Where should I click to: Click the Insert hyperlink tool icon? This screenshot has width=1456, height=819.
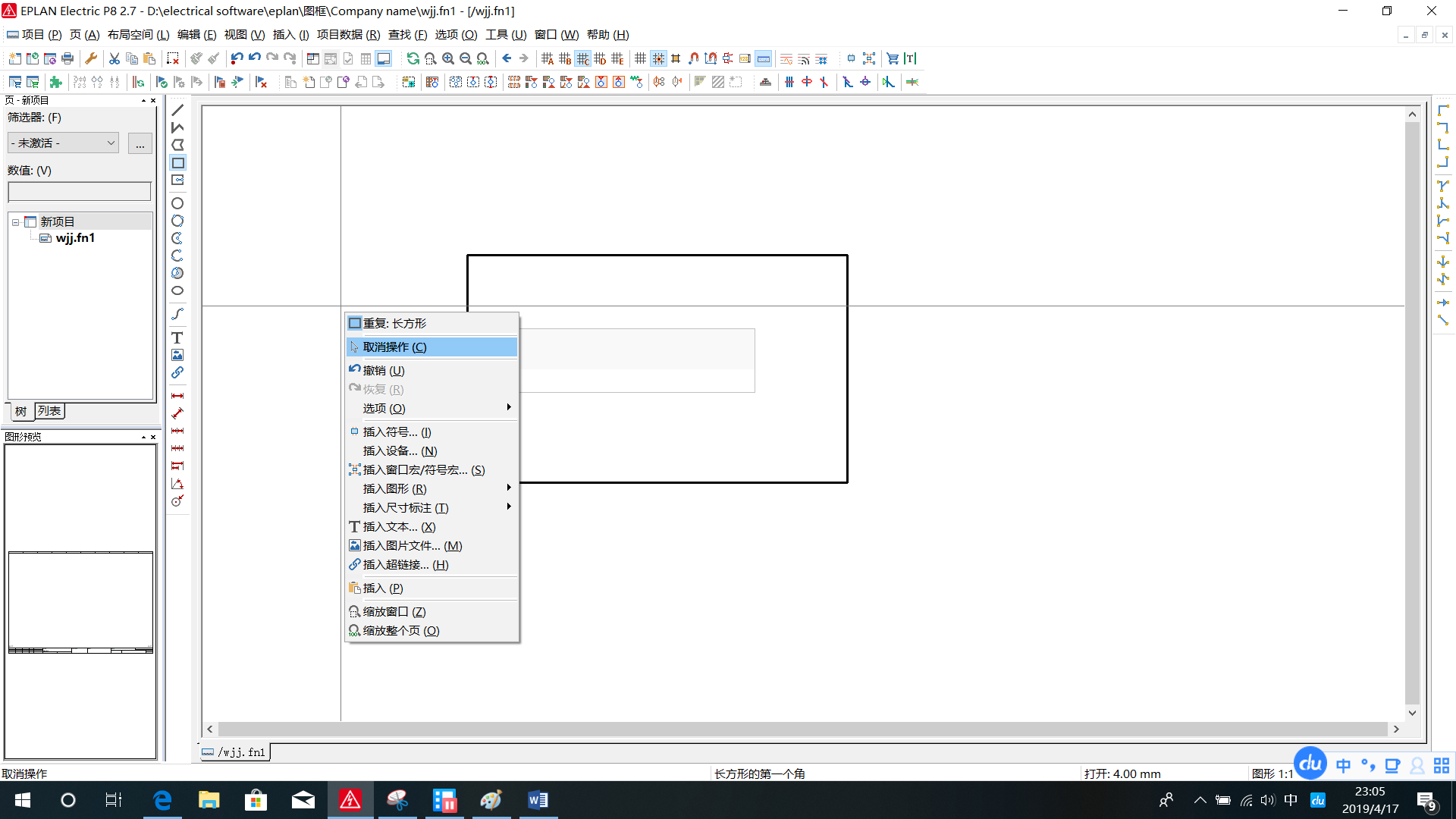(177, 372)
